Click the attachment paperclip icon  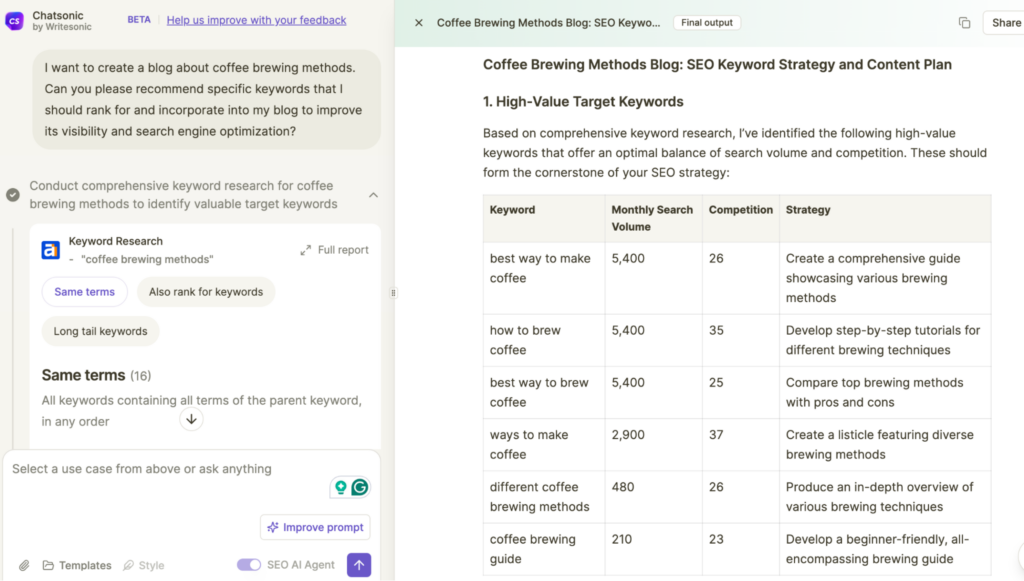coord(24,565)
